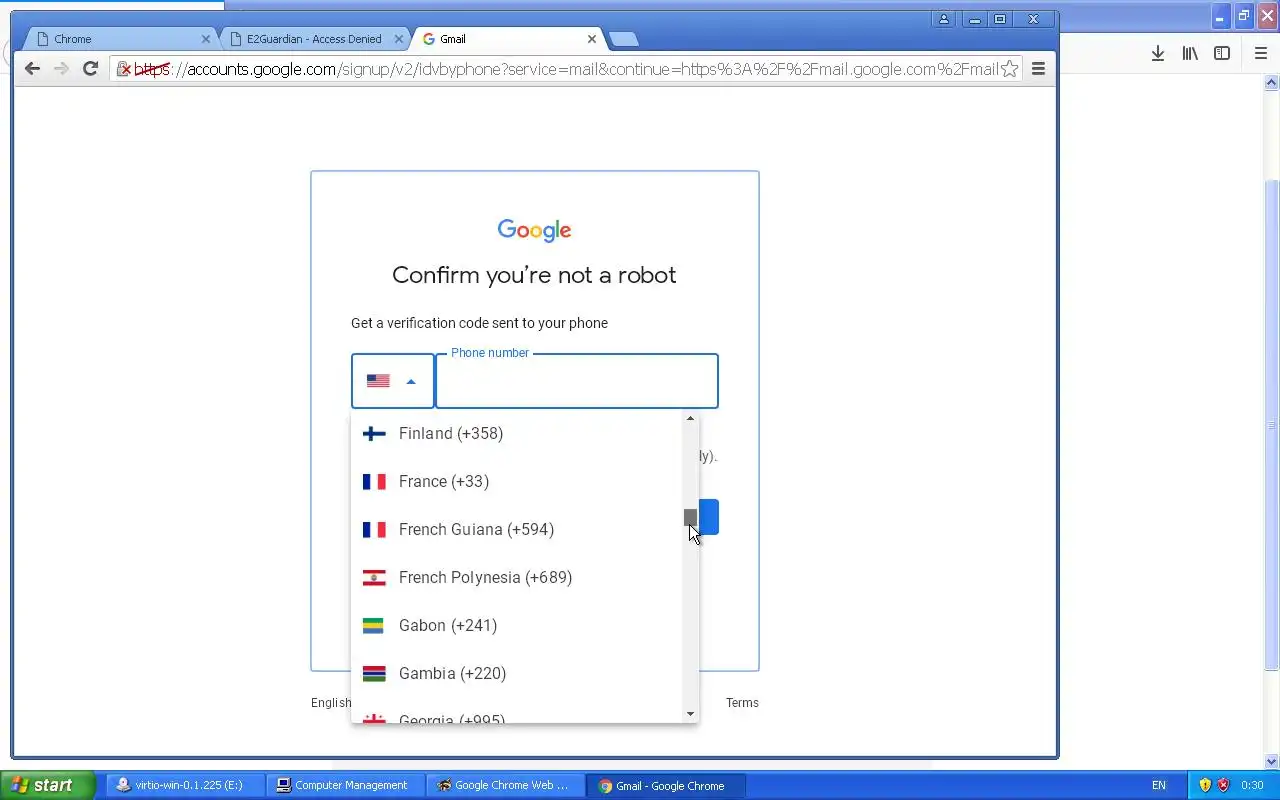
Task: Close the Gmail tab
Action: [591, 39]
